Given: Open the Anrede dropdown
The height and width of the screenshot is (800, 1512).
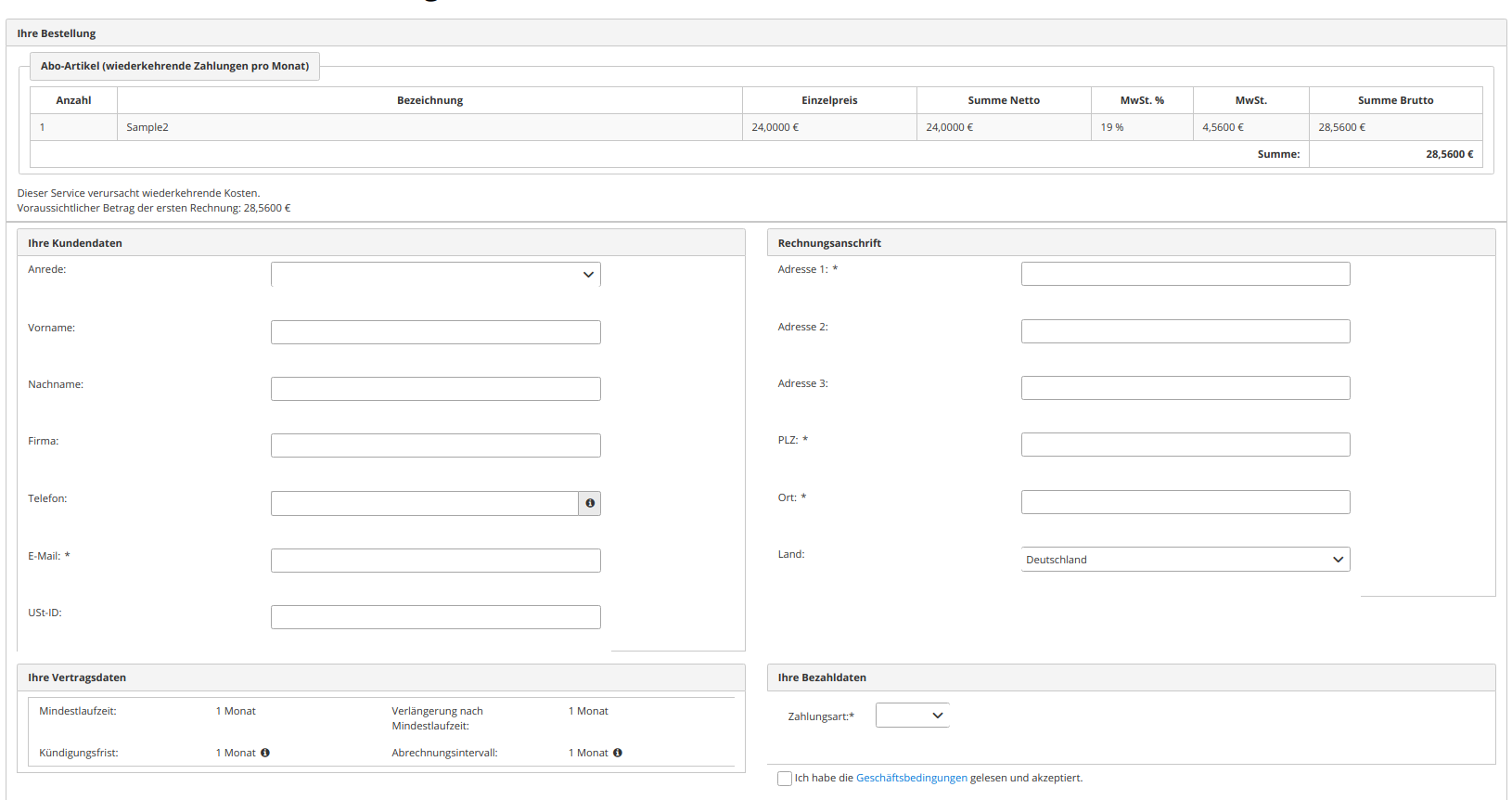Looking at the screenshot, I should point(435,275).
